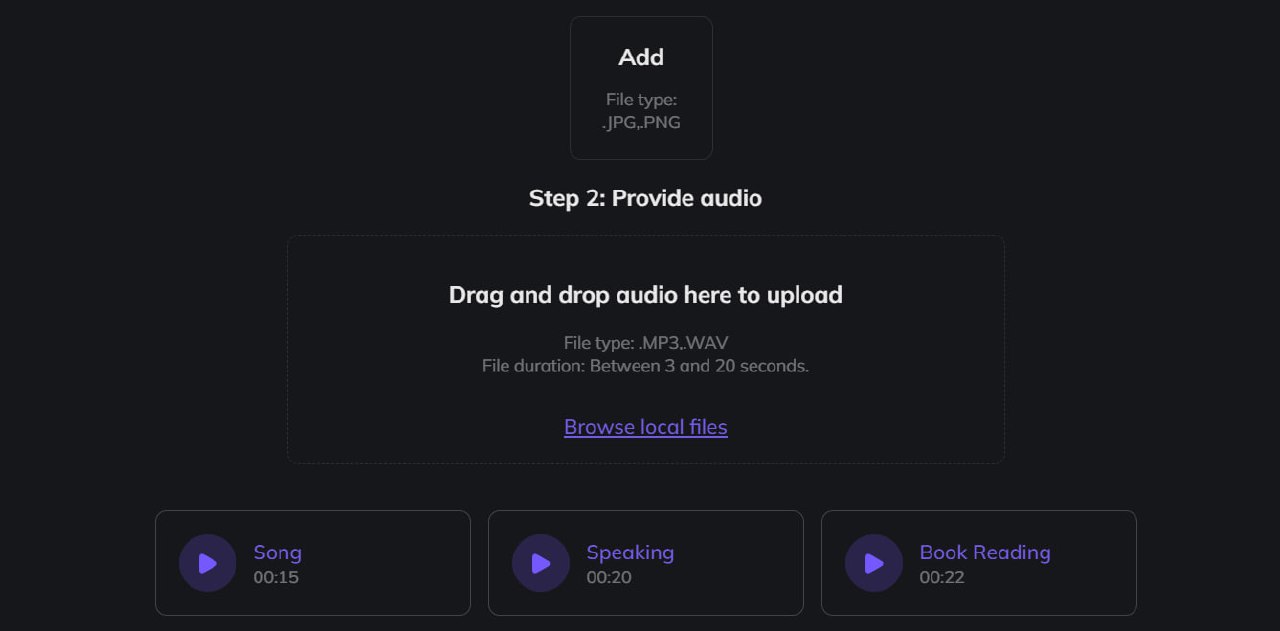Play the Book Reading sample audio

point(873,563)
